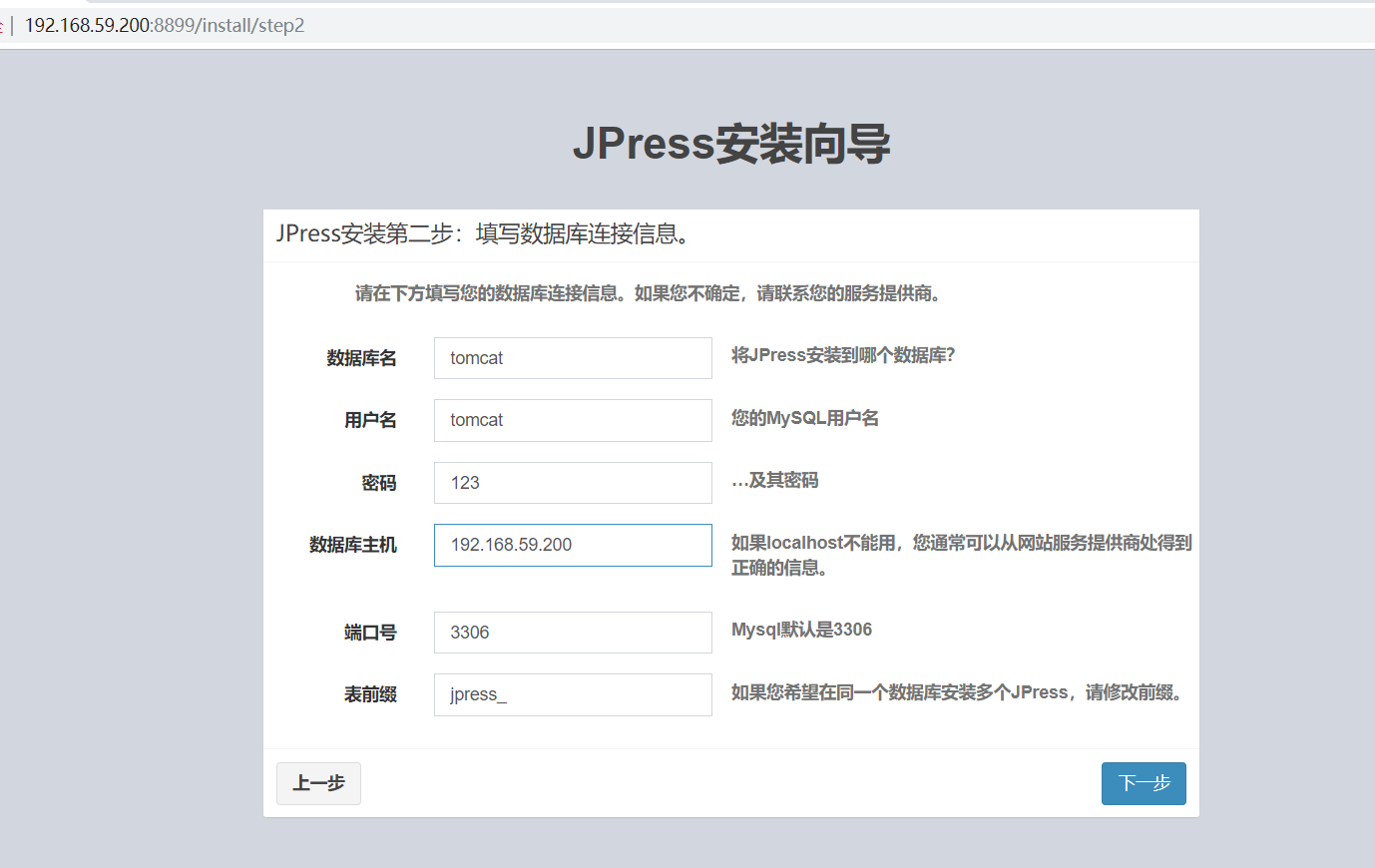Select the 密码 field with 123
The image size is (1375, 868).
click(x=573, y=483)
